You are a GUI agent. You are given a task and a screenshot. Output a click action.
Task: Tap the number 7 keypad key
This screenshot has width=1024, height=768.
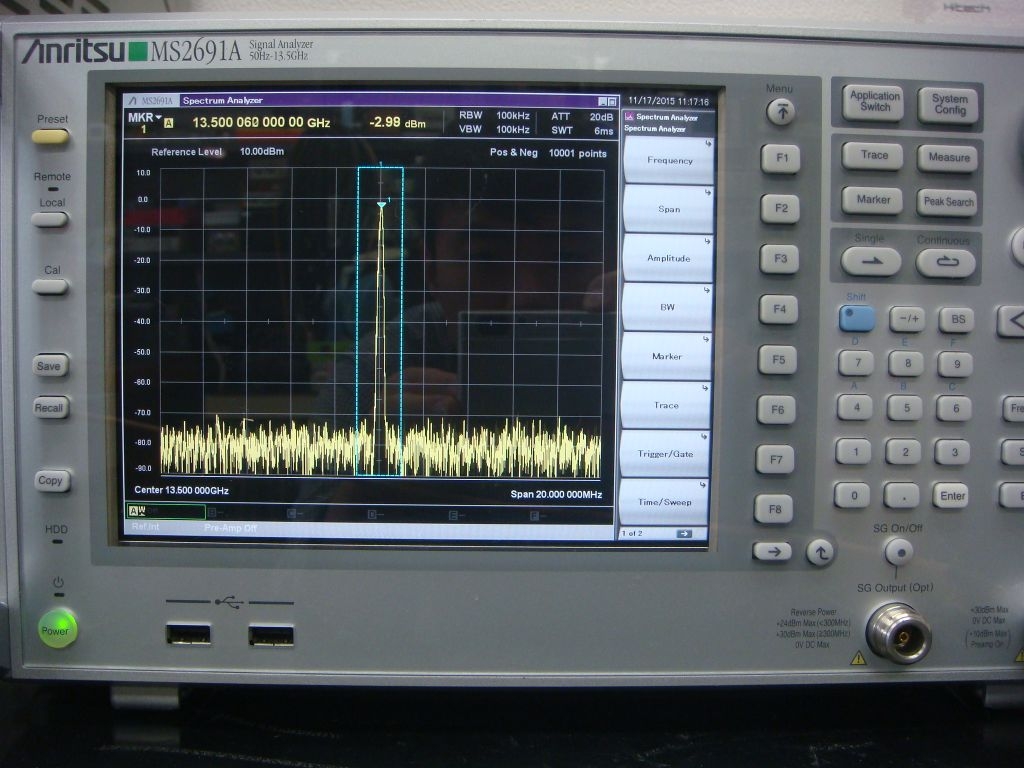pos(856,362)
